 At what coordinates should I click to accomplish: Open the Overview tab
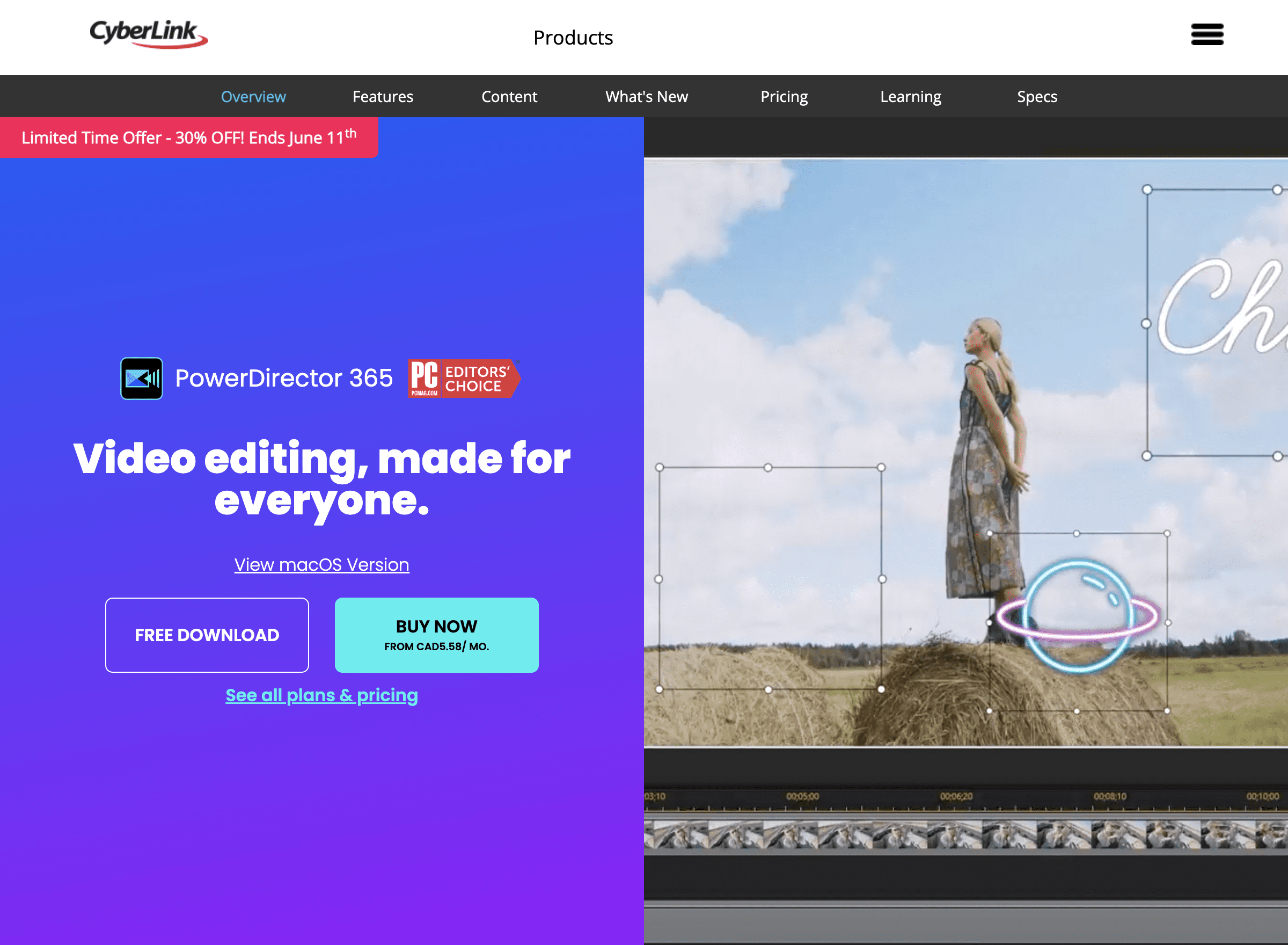pos(253,97)
